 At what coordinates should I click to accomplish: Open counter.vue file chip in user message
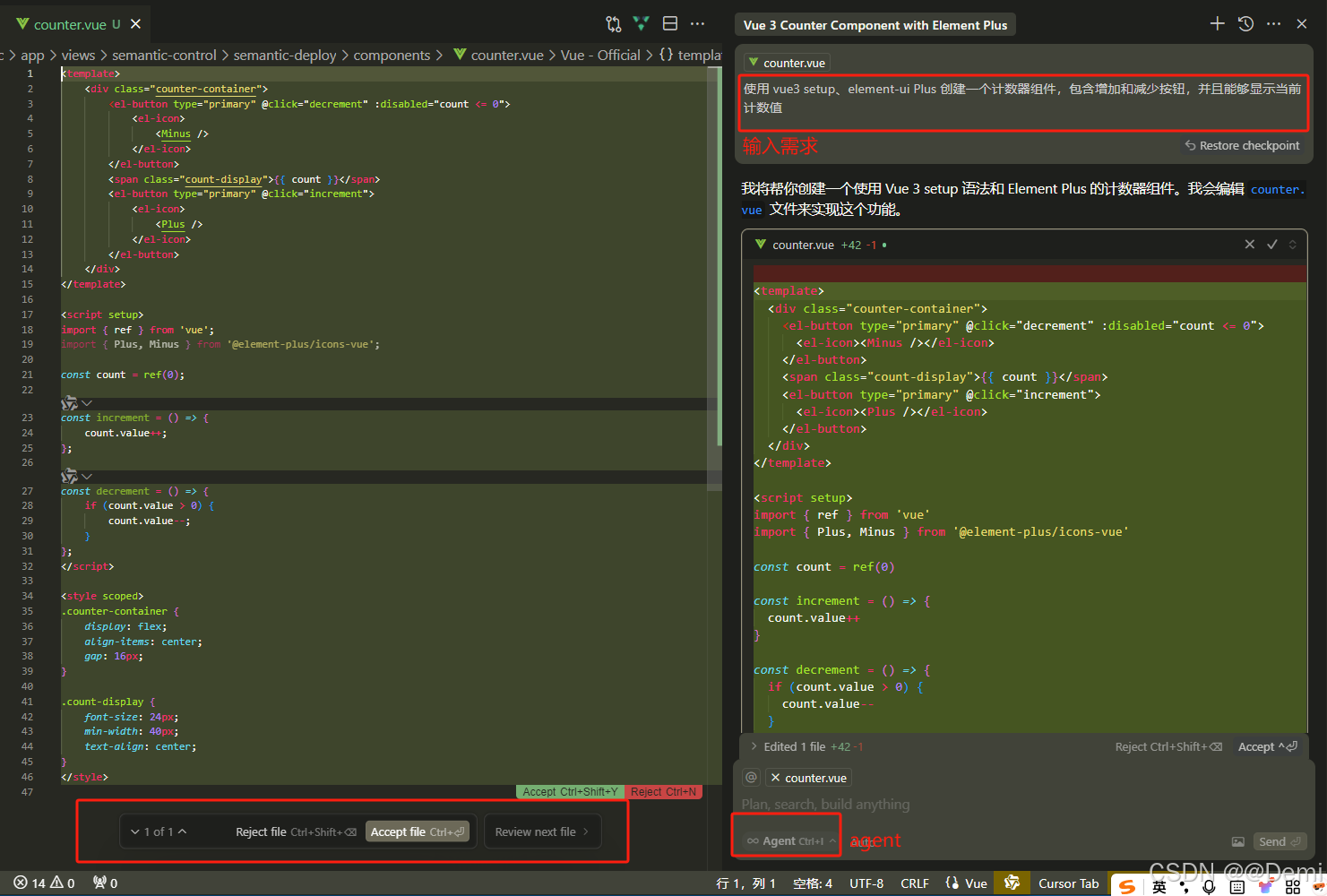coord(788,63)
